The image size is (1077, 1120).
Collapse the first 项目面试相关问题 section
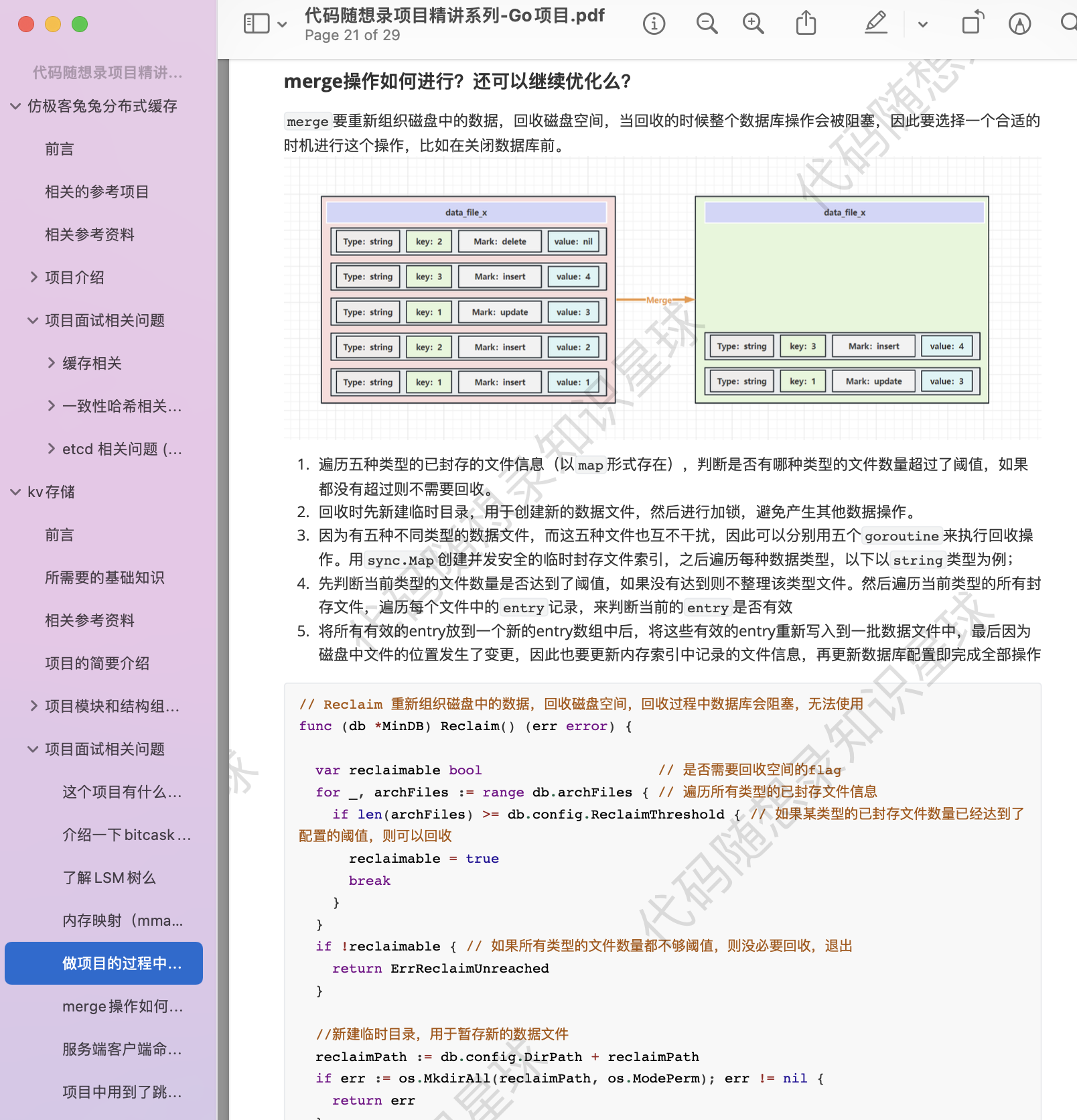tap(33, 320)
